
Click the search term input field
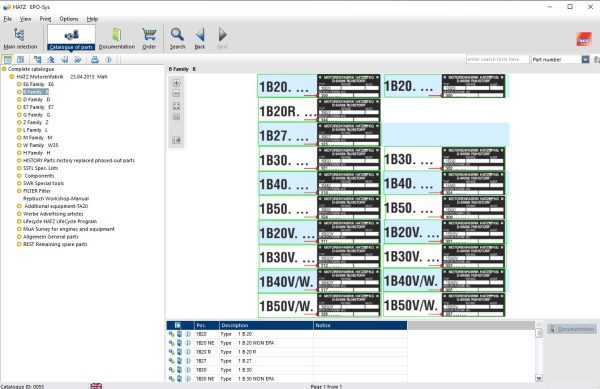click(x=497, y=59)
